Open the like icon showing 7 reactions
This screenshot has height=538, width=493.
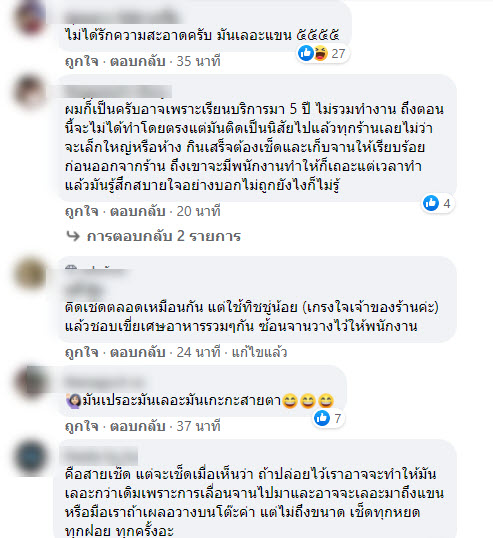pyautogui.click(x=322, y=418)
